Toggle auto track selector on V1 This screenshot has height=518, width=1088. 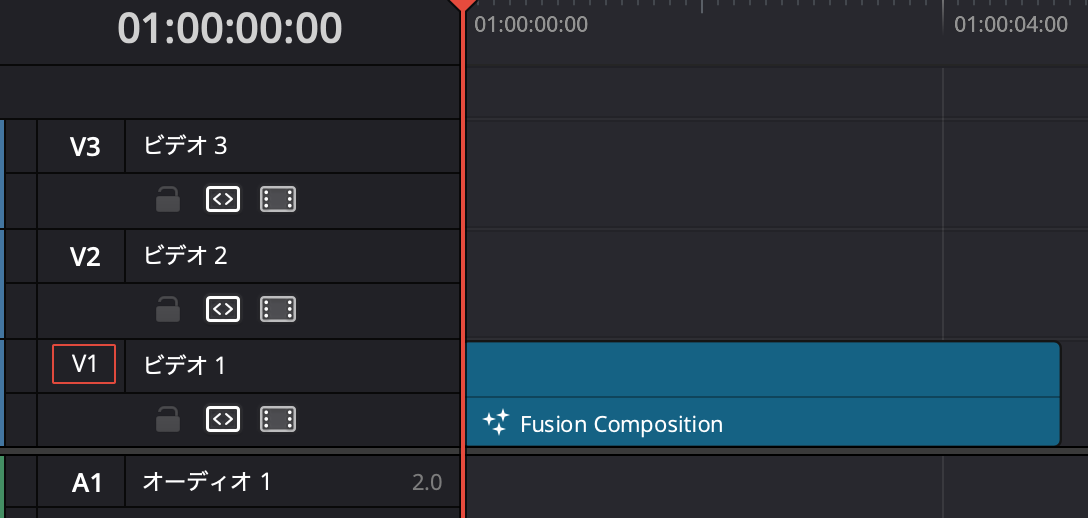(223, 420)
